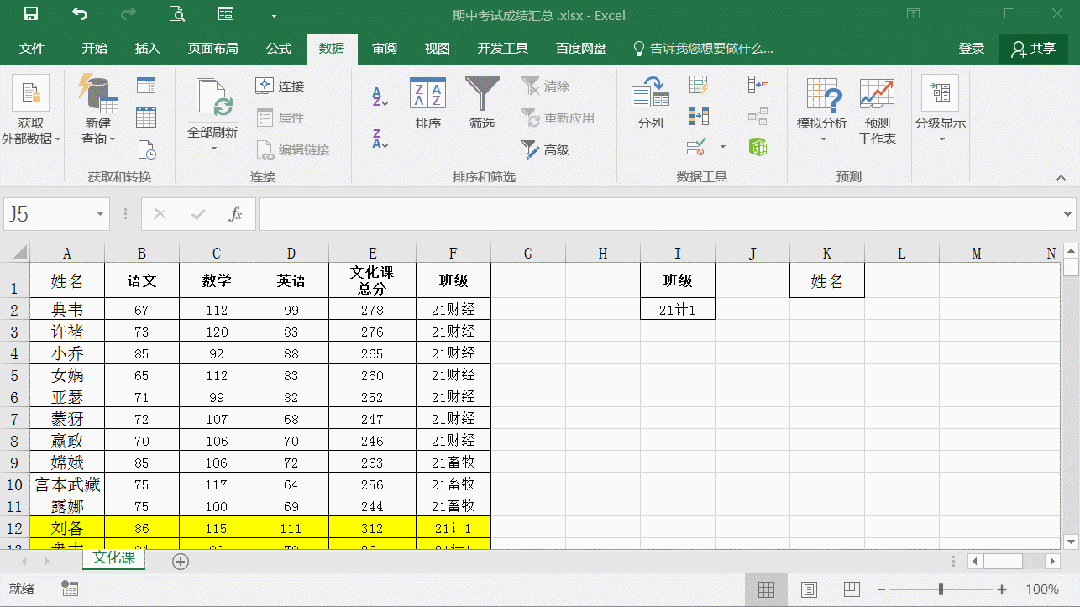Click the remove duplicates icon

tap(698, 116)
